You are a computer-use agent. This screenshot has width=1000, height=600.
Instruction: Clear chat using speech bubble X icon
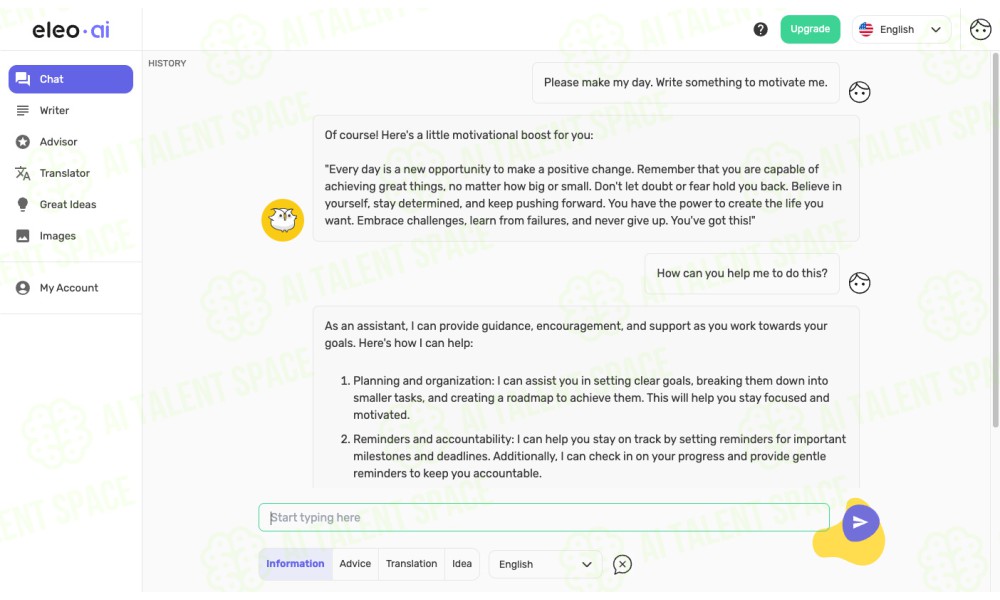coord(622,564)
